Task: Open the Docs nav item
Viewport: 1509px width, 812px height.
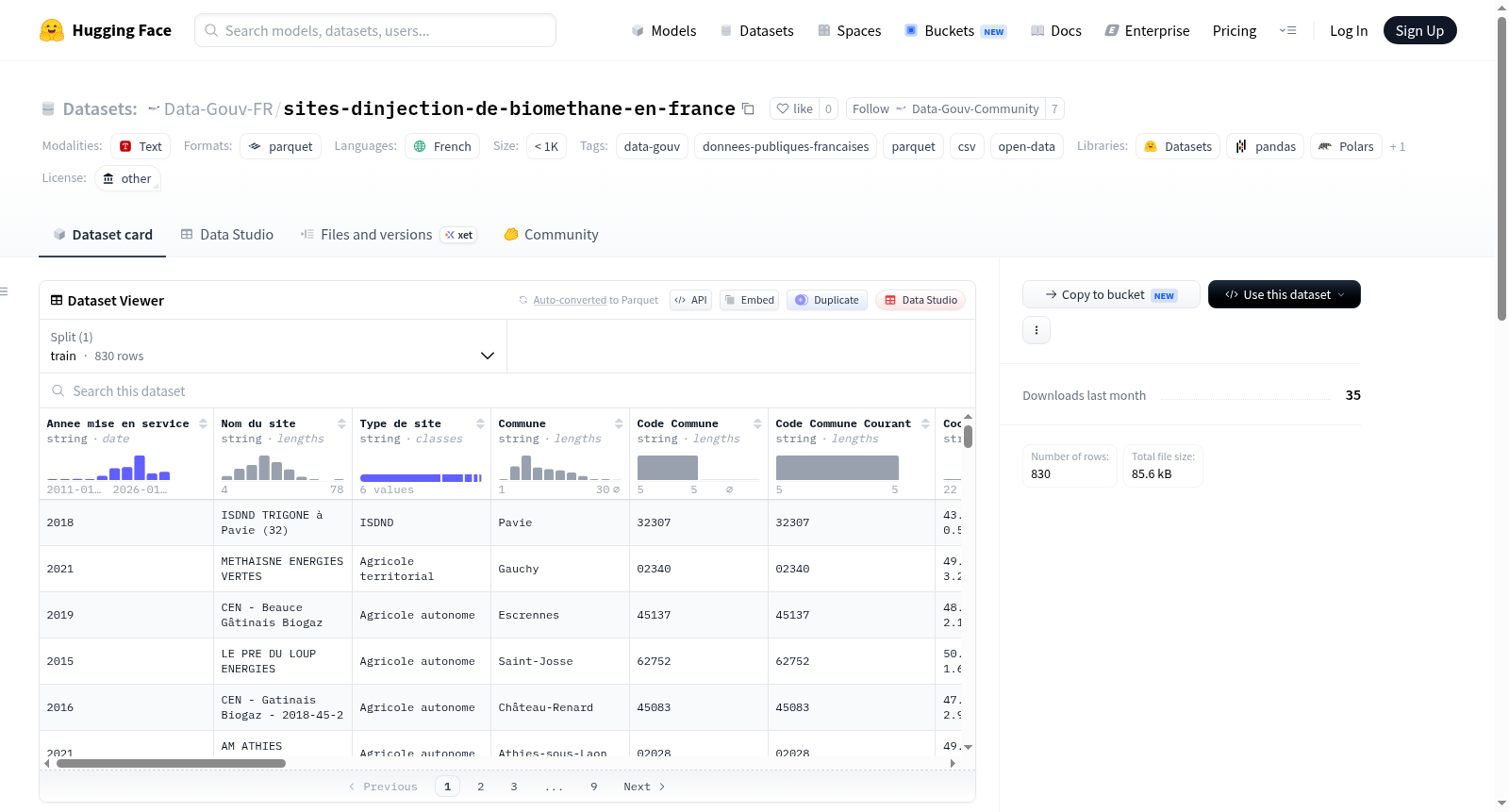Action: pos(1055,30)
